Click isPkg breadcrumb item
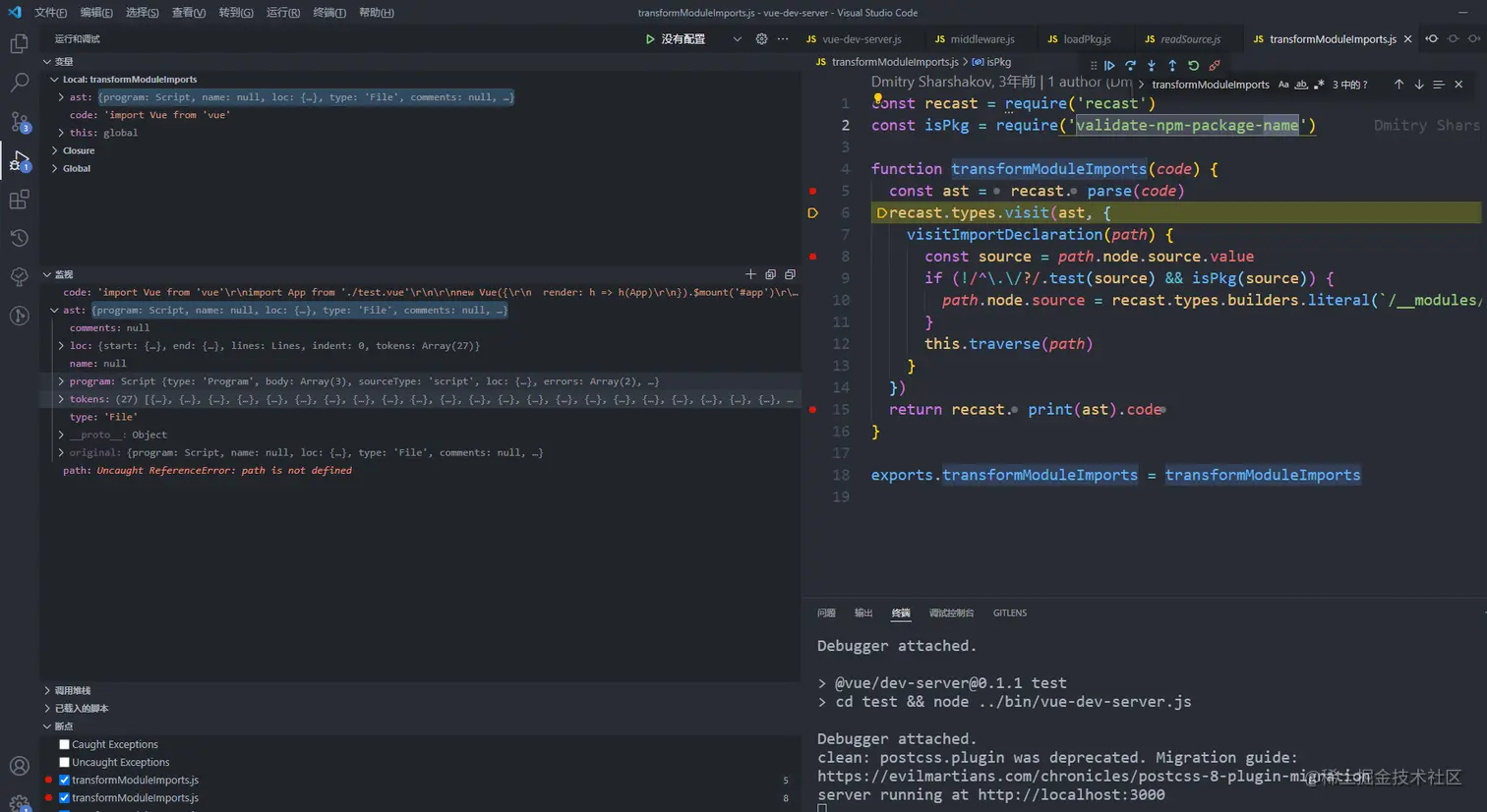The height and width of the screenshot is (812, 1487). pos(991,62)
